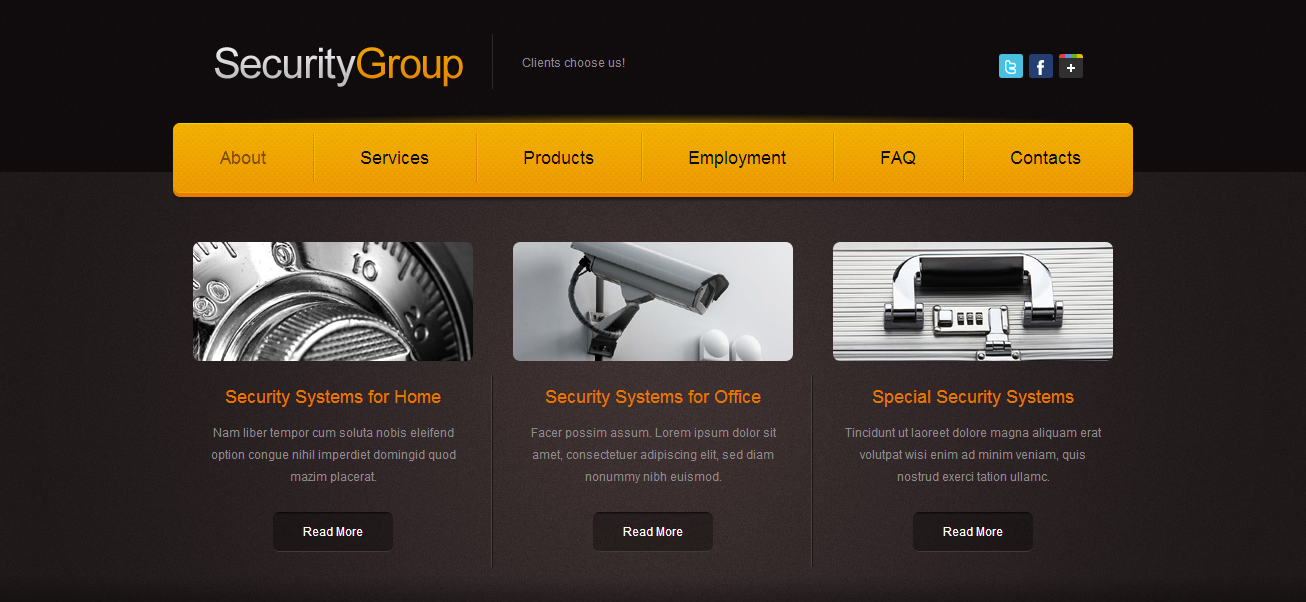Click Read More under Special Security Systems

point(973,532)
